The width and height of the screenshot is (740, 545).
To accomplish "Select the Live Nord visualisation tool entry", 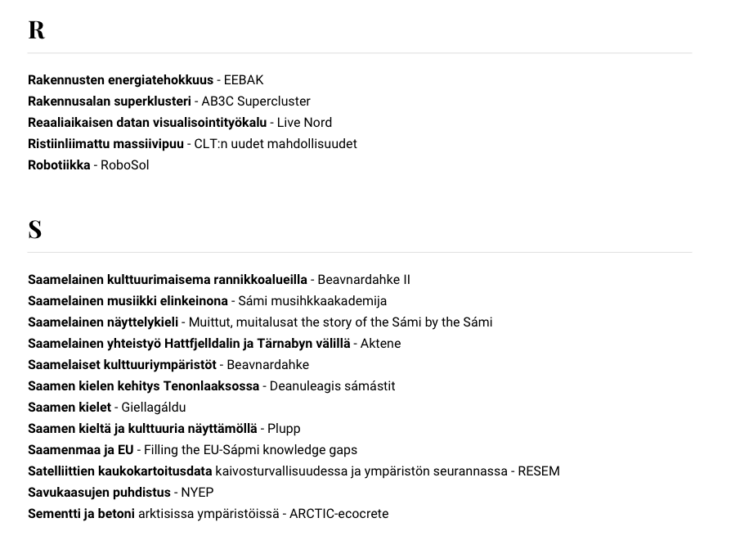I will 180,123.
